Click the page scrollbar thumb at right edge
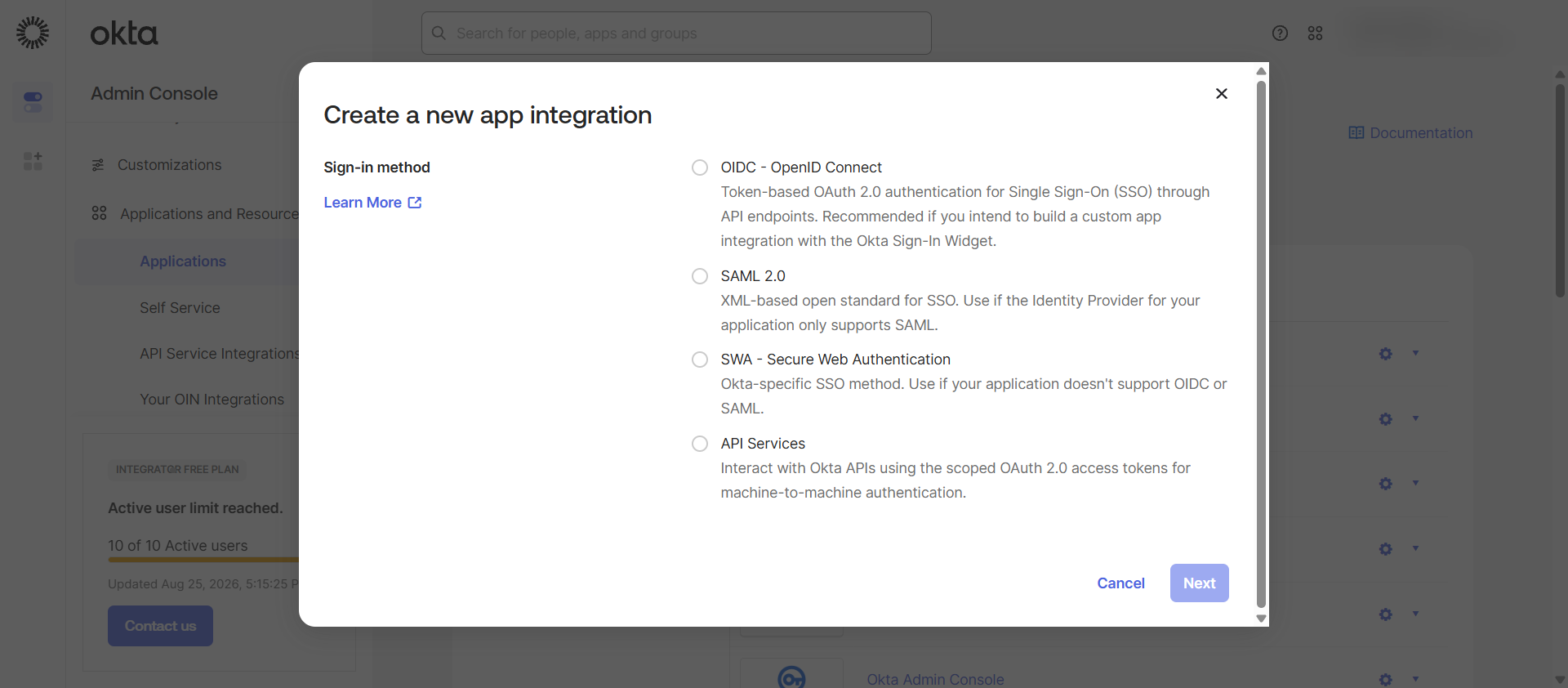The width and height of the screenshot is (1568, 688). point(1560,190)
